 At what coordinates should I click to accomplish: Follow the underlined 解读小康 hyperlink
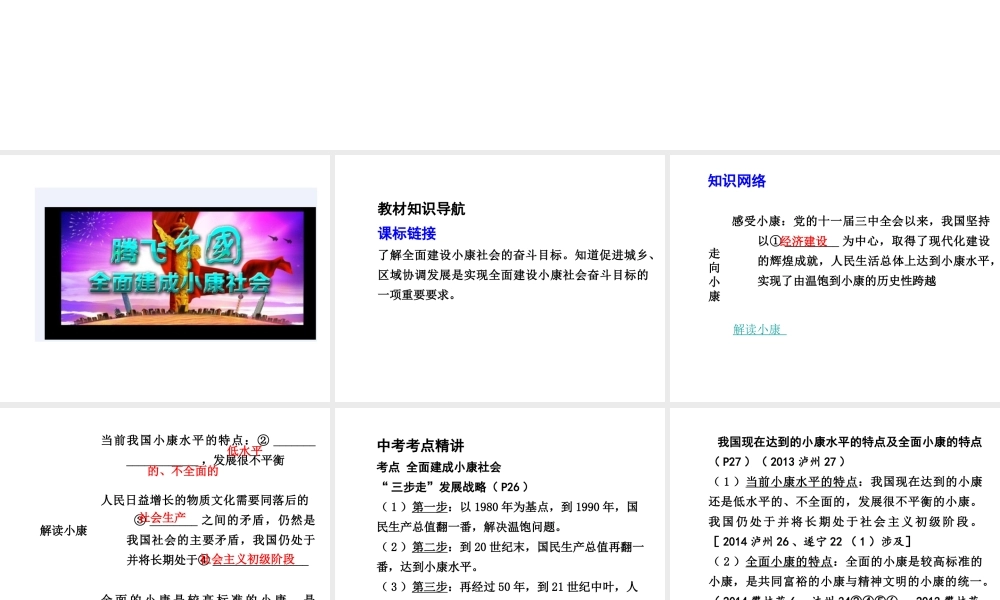759,330
